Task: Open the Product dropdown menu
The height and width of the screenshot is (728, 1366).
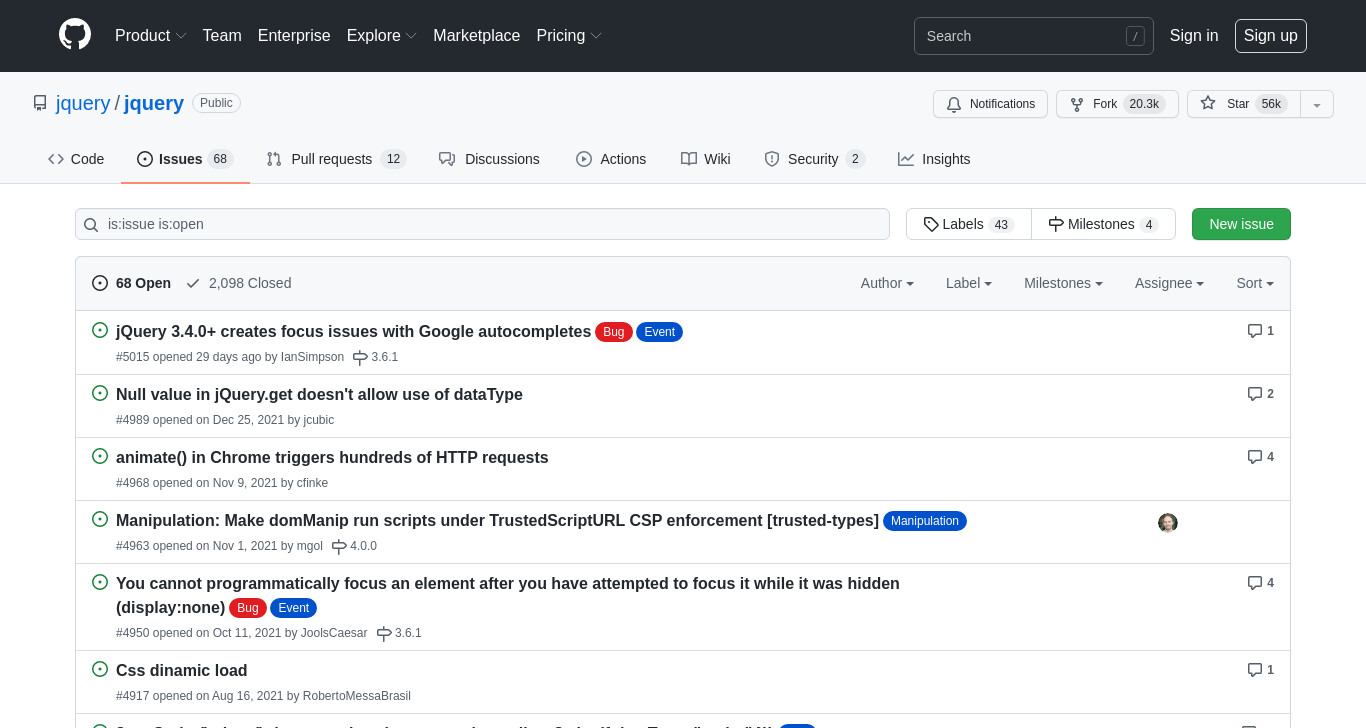Action: 150,36
